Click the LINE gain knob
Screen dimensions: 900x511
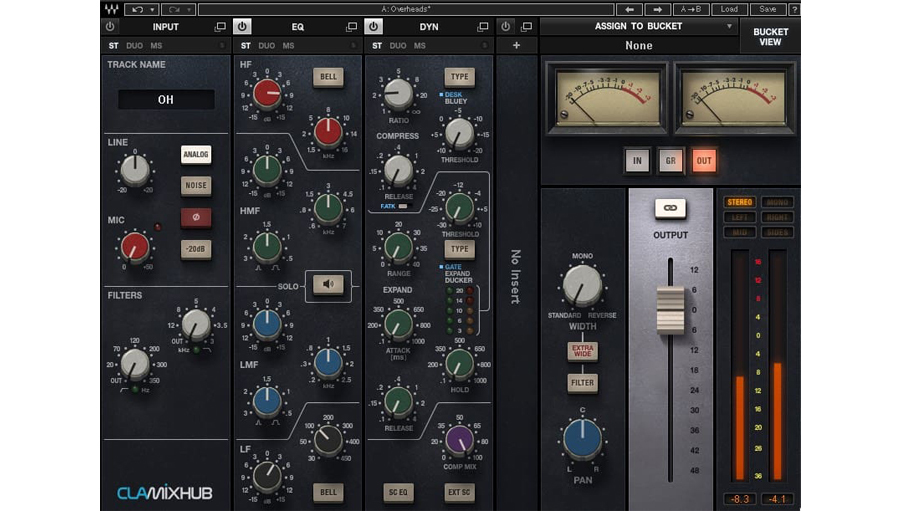135,170
